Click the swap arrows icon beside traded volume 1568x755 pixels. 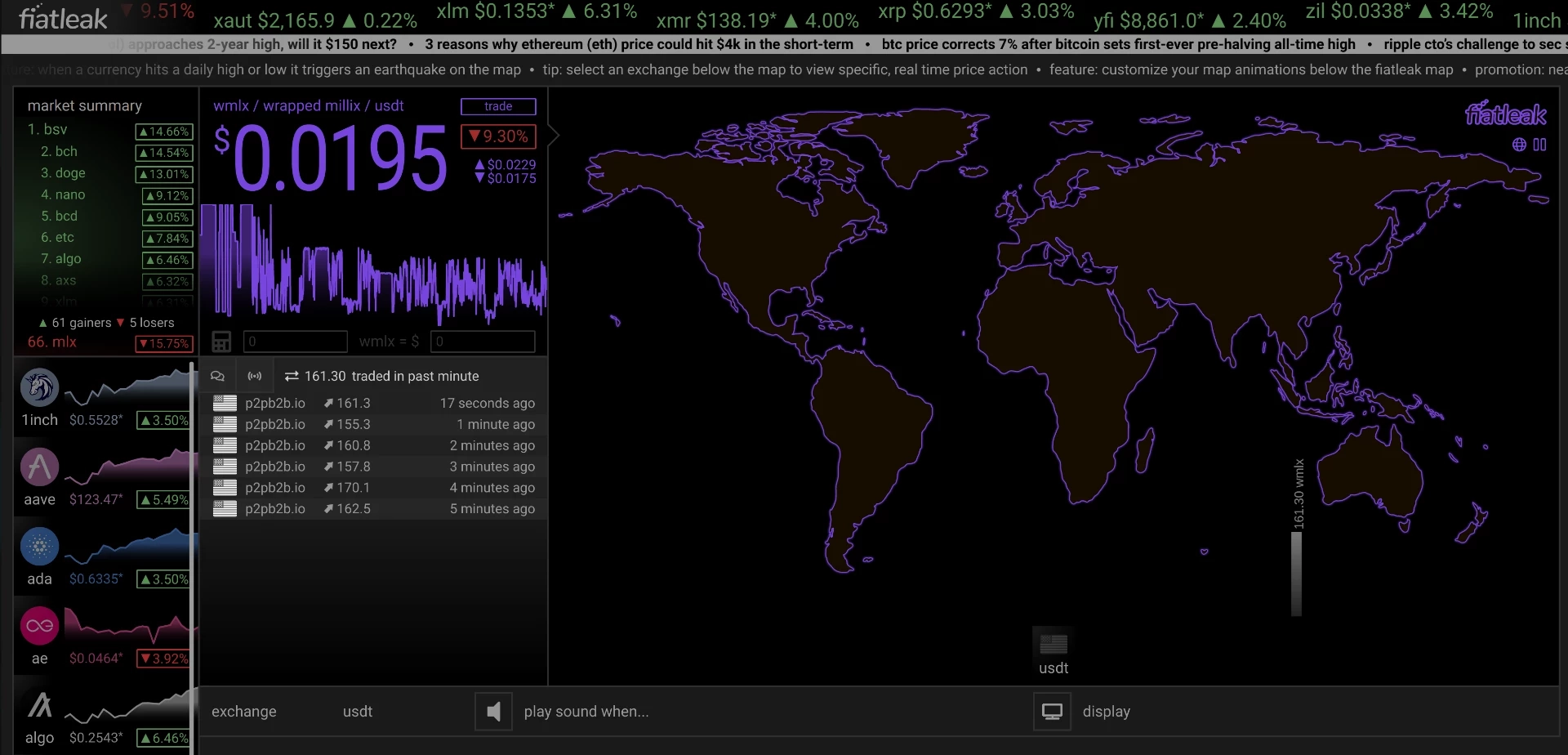(x=292, y=376)
